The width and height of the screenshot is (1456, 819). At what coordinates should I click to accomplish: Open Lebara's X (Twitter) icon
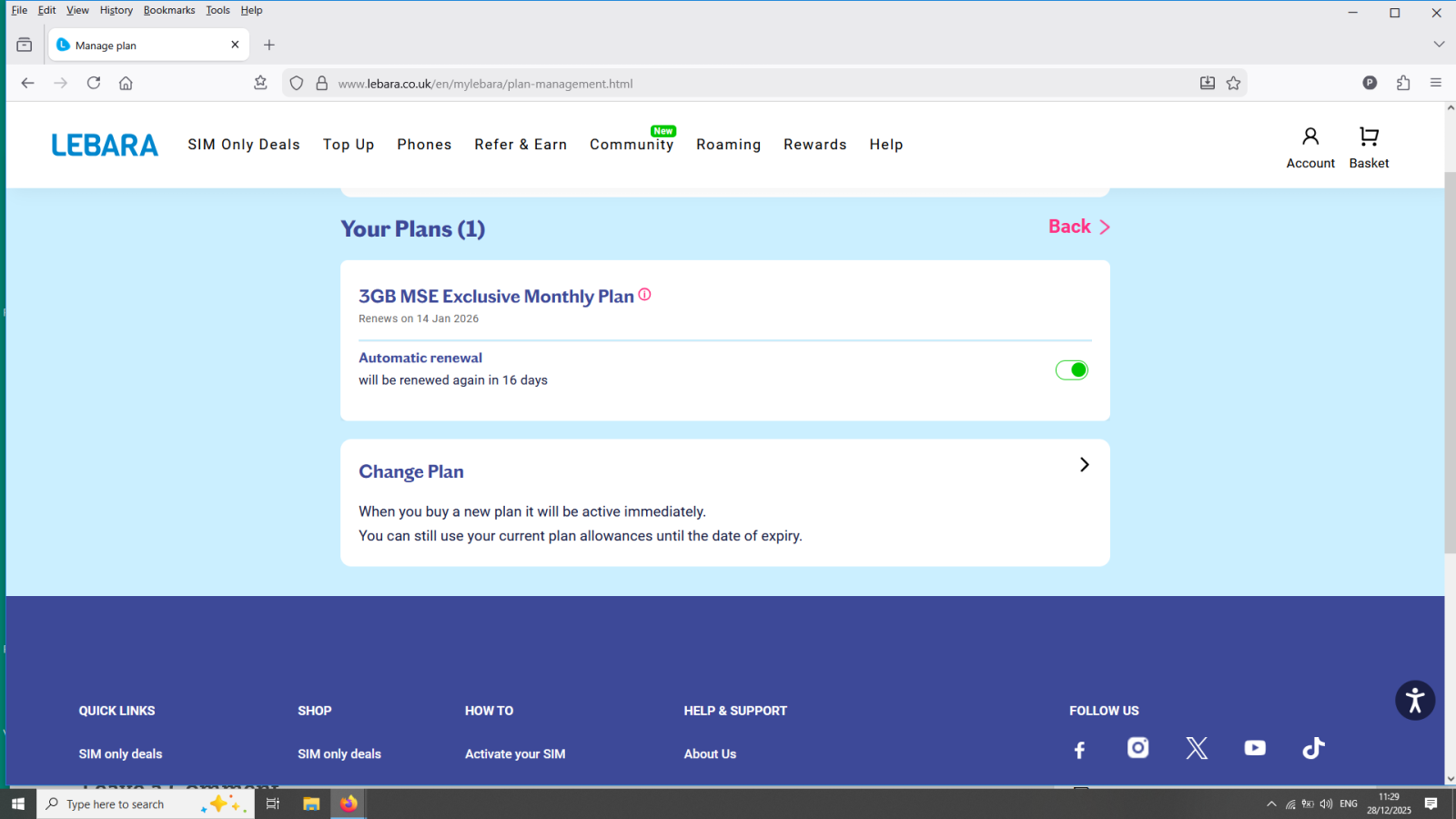click(1197, 748)
